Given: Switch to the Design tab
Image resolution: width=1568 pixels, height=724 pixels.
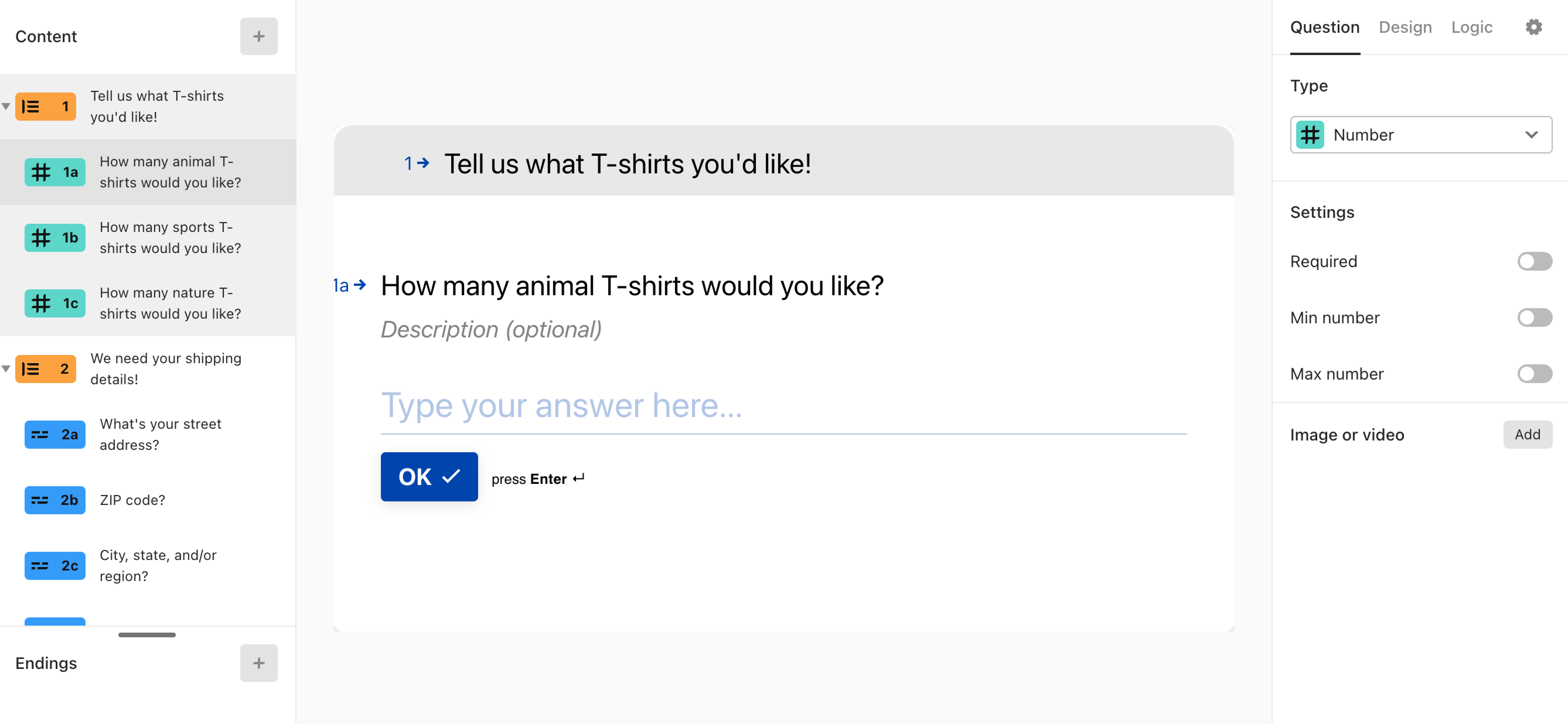Looking at the screenshot, I should pyautogui.click(x=1405, y=27).
